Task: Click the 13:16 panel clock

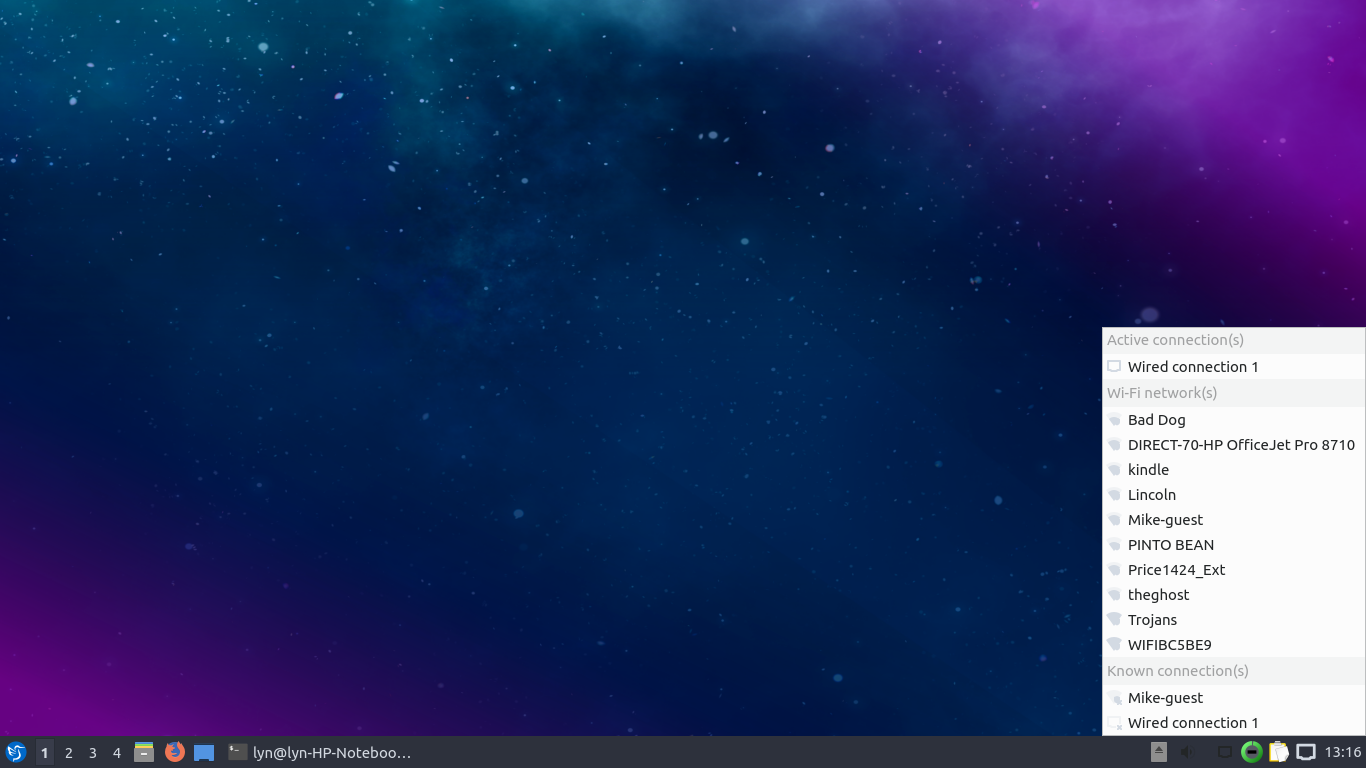Action: tap(1343, 752)
